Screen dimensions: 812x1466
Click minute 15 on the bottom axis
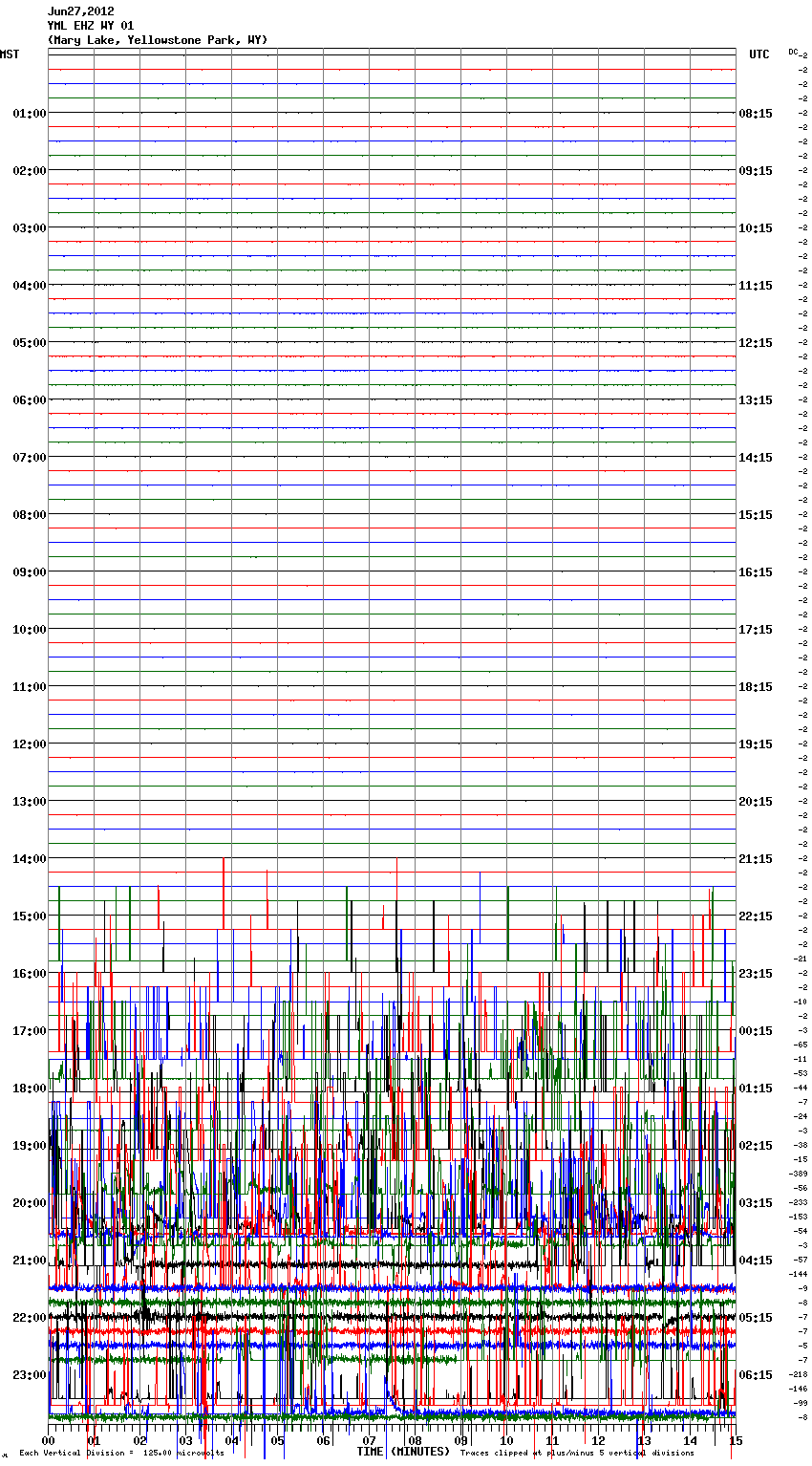point(734,1440)
